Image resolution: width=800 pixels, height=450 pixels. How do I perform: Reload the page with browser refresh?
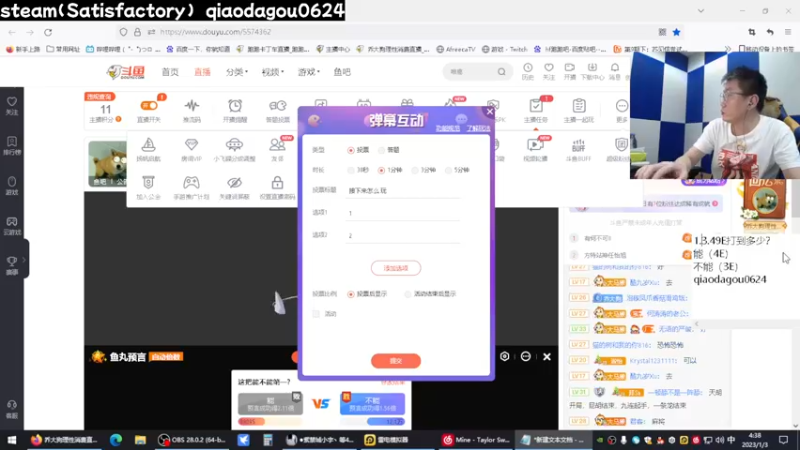(48, 32)
